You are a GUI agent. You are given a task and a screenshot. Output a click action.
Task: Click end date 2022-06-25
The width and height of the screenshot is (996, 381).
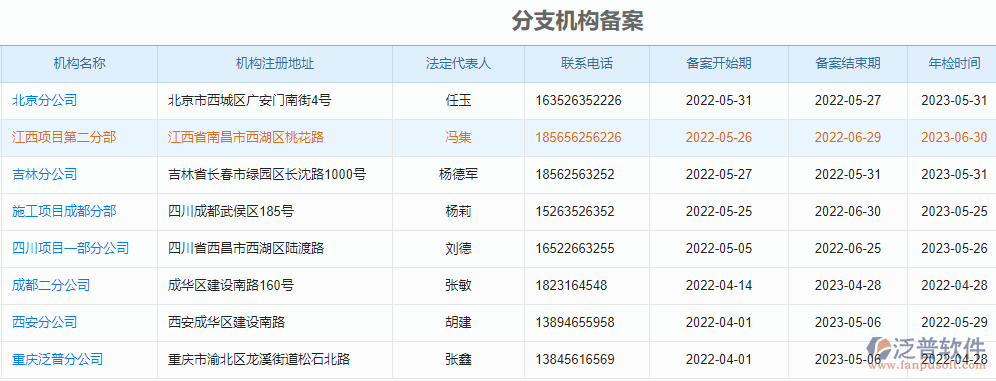point(848,248)
